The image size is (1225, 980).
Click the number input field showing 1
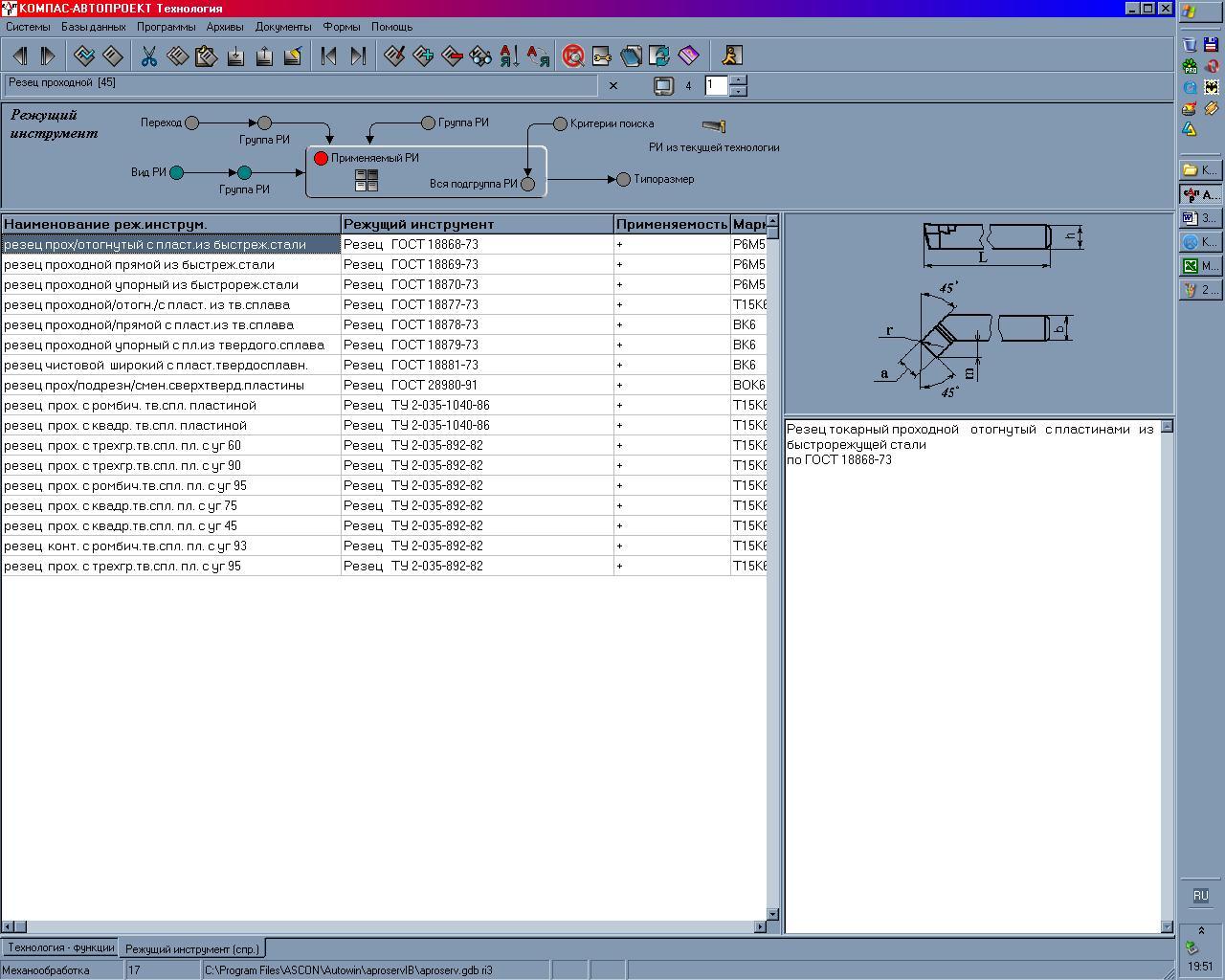click(x=716, y=86)
